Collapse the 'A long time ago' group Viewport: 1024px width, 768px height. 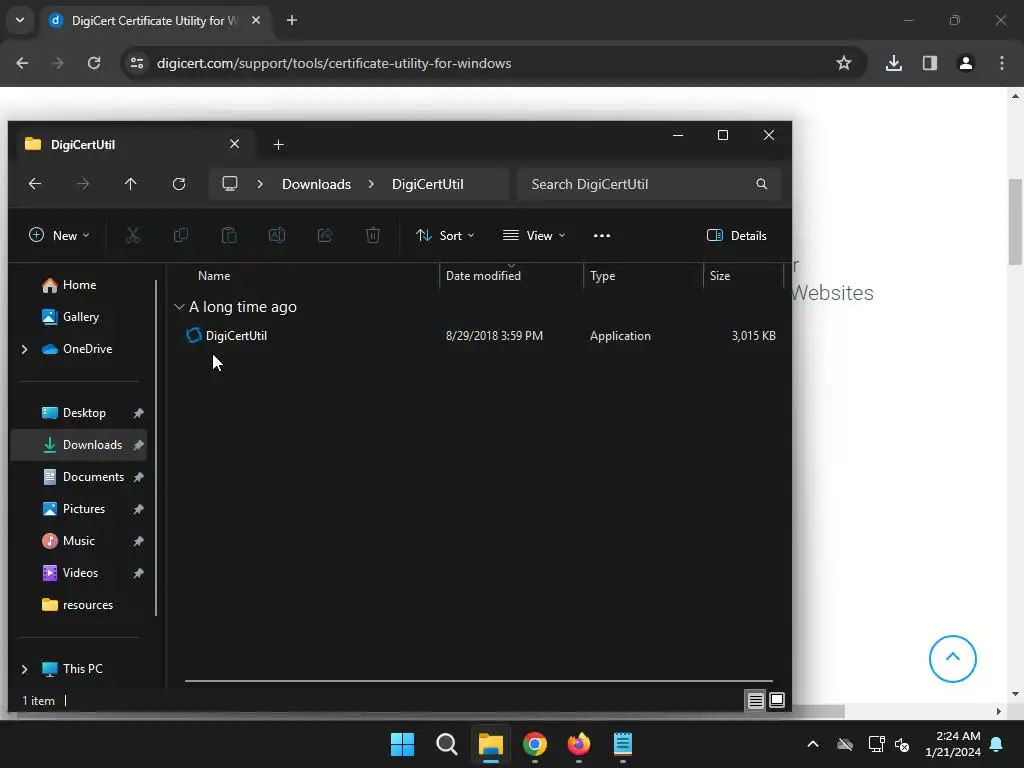179,307
